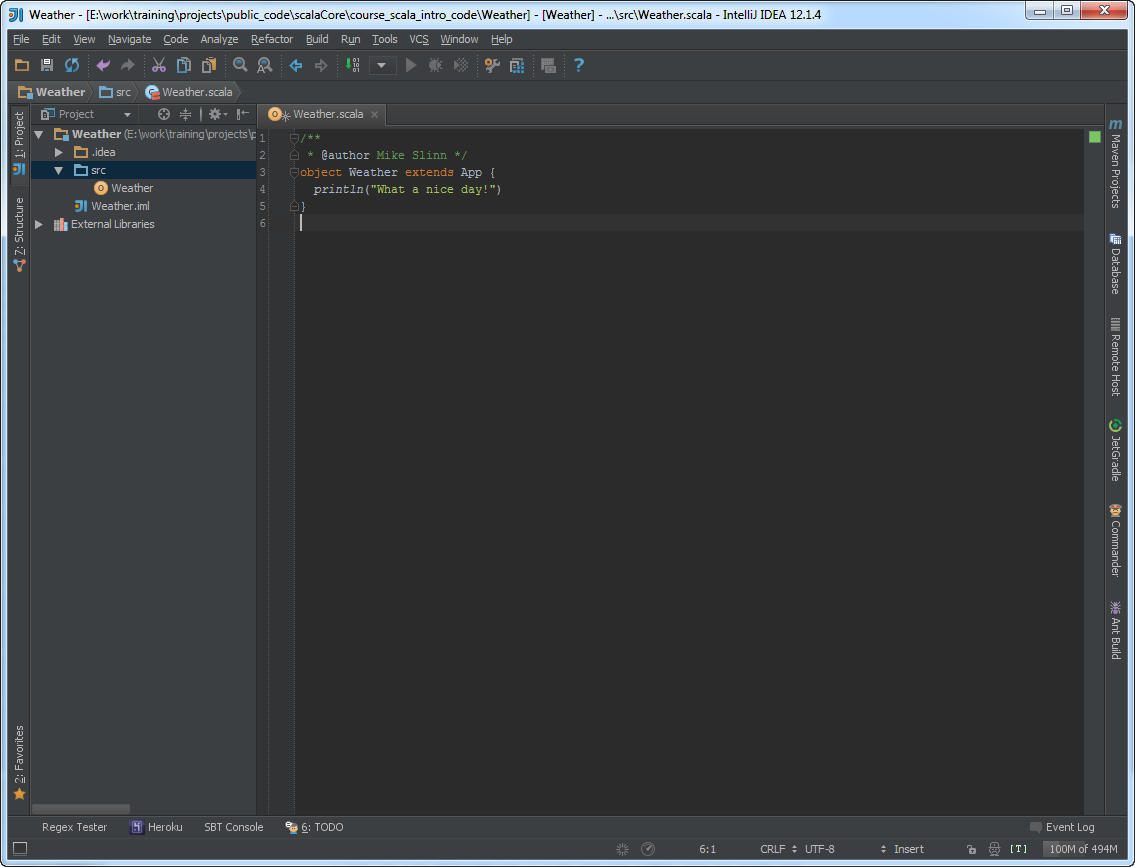Toggle the 1: Project side tool window
This screenshot has height=867, width=1135.
pos(19,143)
